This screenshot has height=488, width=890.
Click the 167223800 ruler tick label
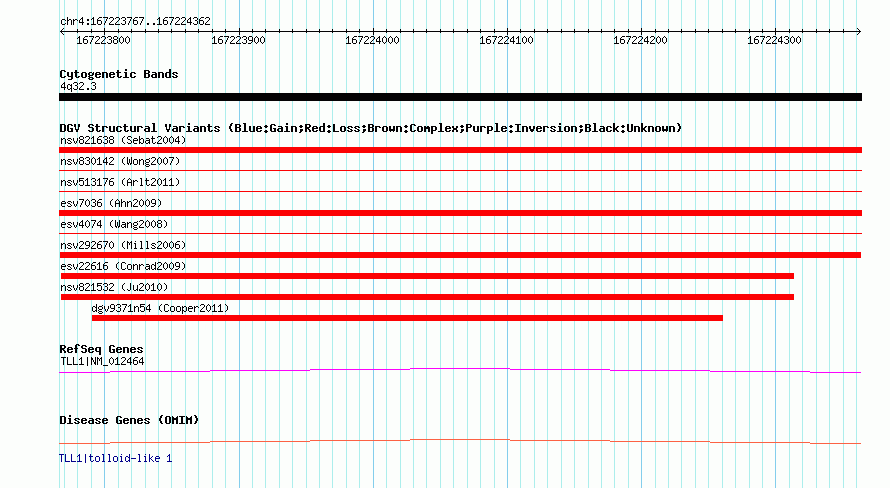(x=103, y=40)
